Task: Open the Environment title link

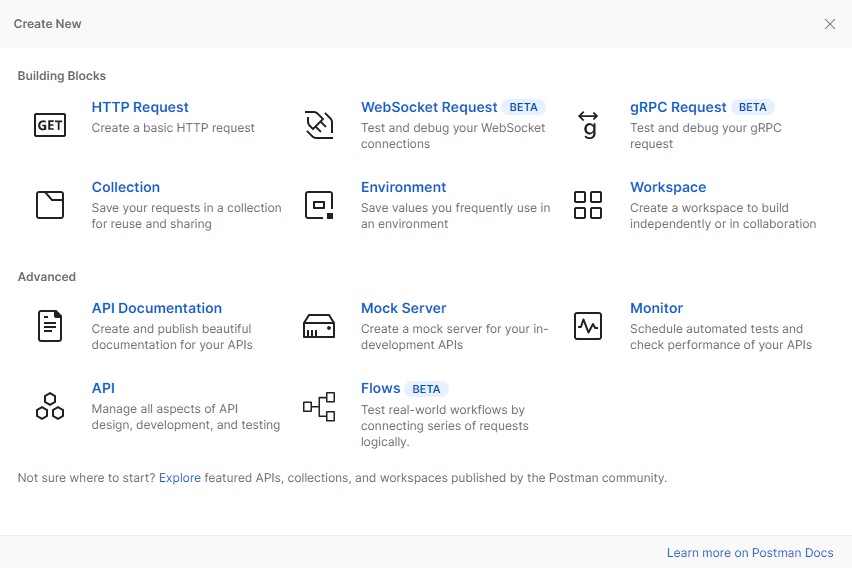Action: click(404, 187)
